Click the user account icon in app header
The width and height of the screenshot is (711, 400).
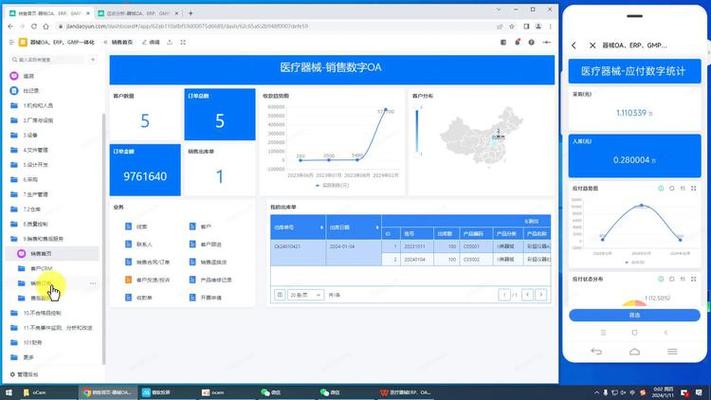(546, 42)
